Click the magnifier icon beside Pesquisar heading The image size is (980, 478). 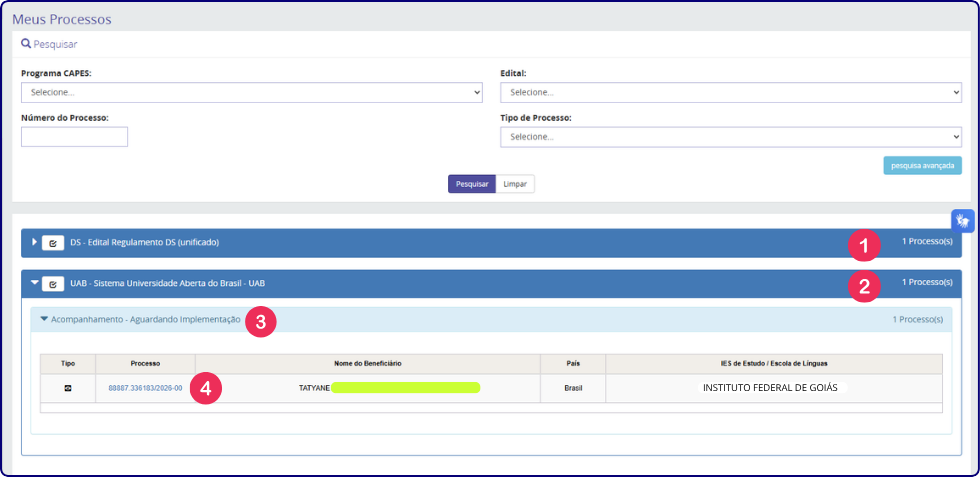[x=26, y=44]
